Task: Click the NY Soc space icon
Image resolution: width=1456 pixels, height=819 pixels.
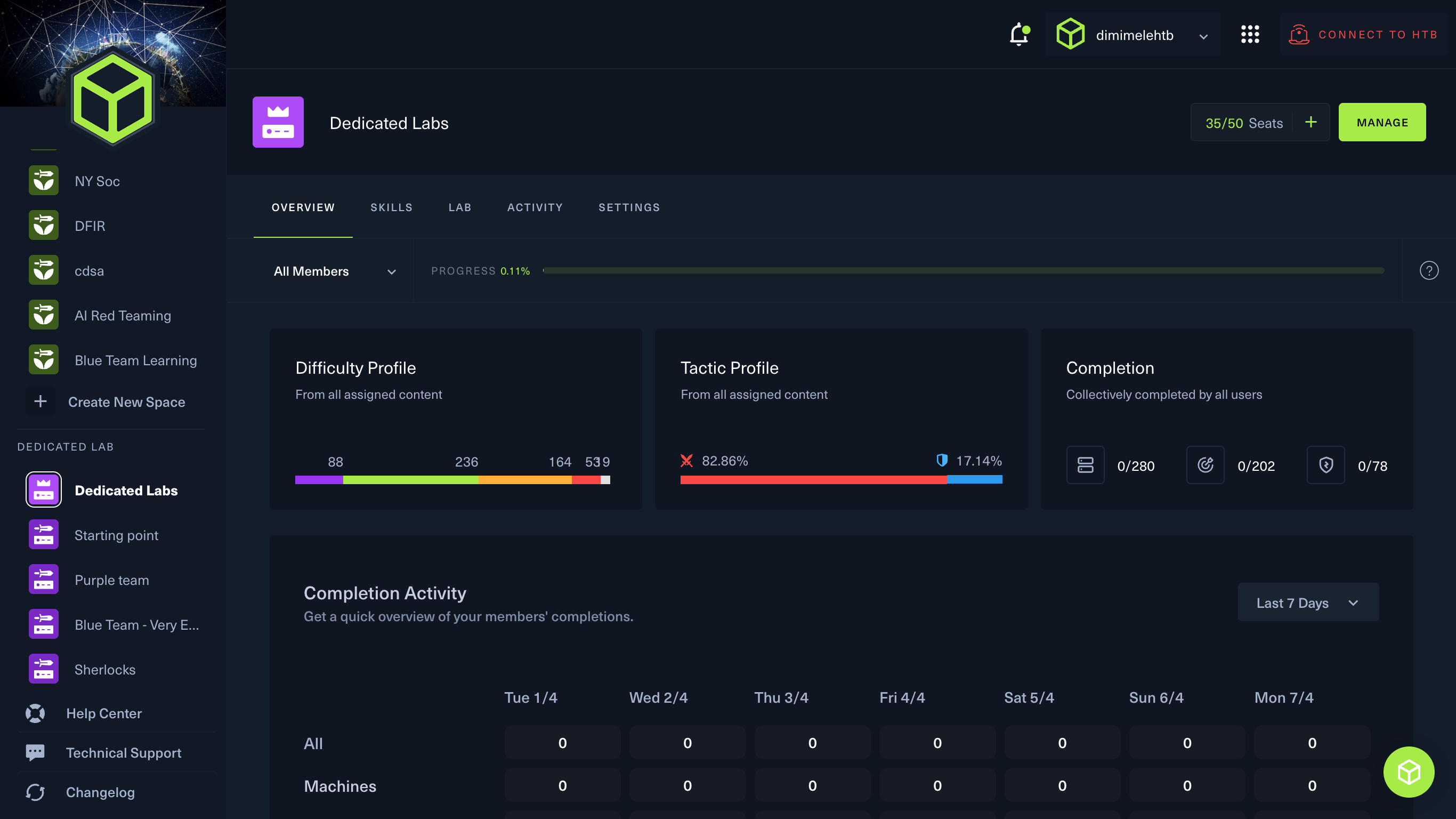Action: (x=44, y=181)
